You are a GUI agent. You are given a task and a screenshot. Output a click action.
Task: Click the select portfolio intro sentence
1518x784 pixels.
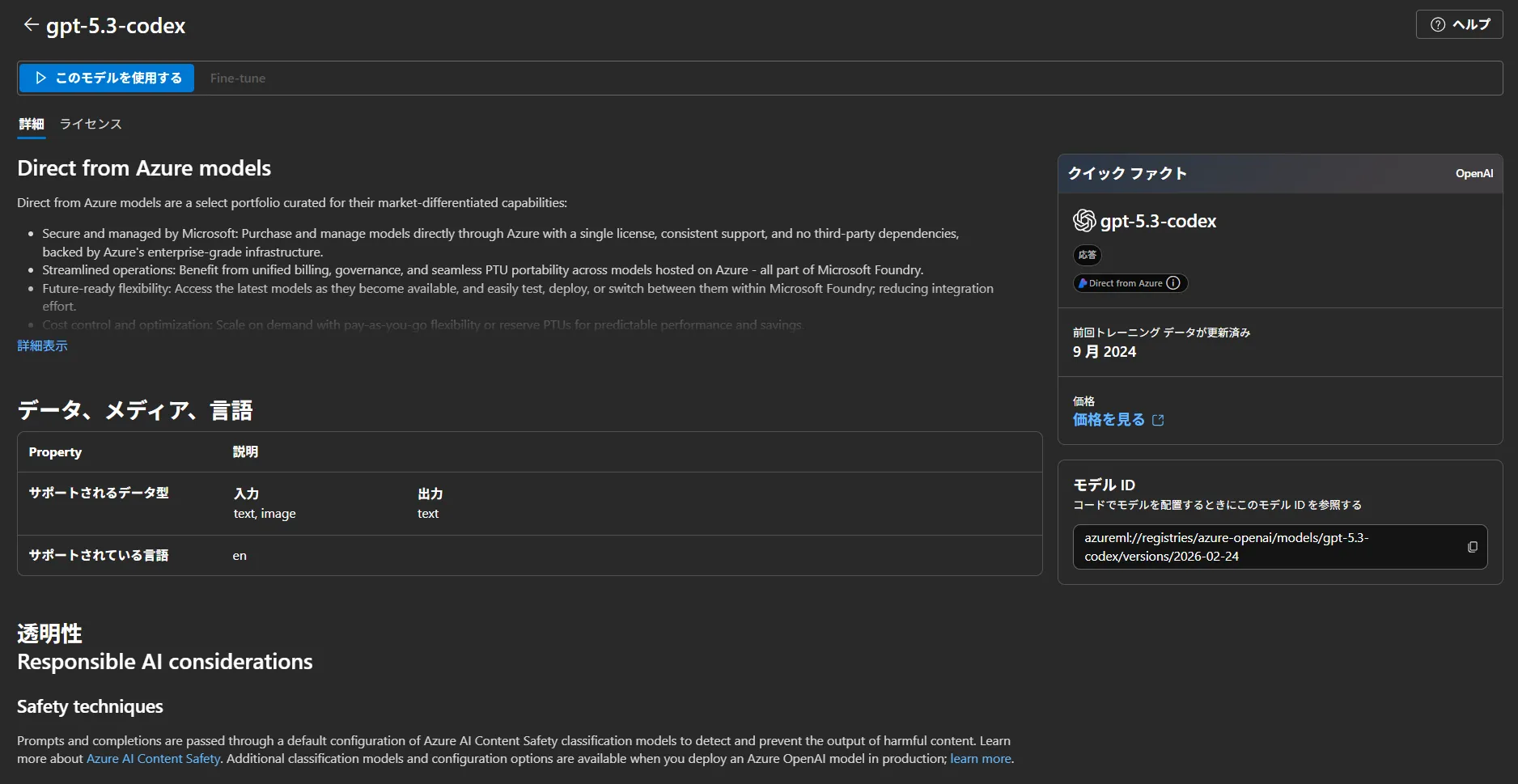292,202
